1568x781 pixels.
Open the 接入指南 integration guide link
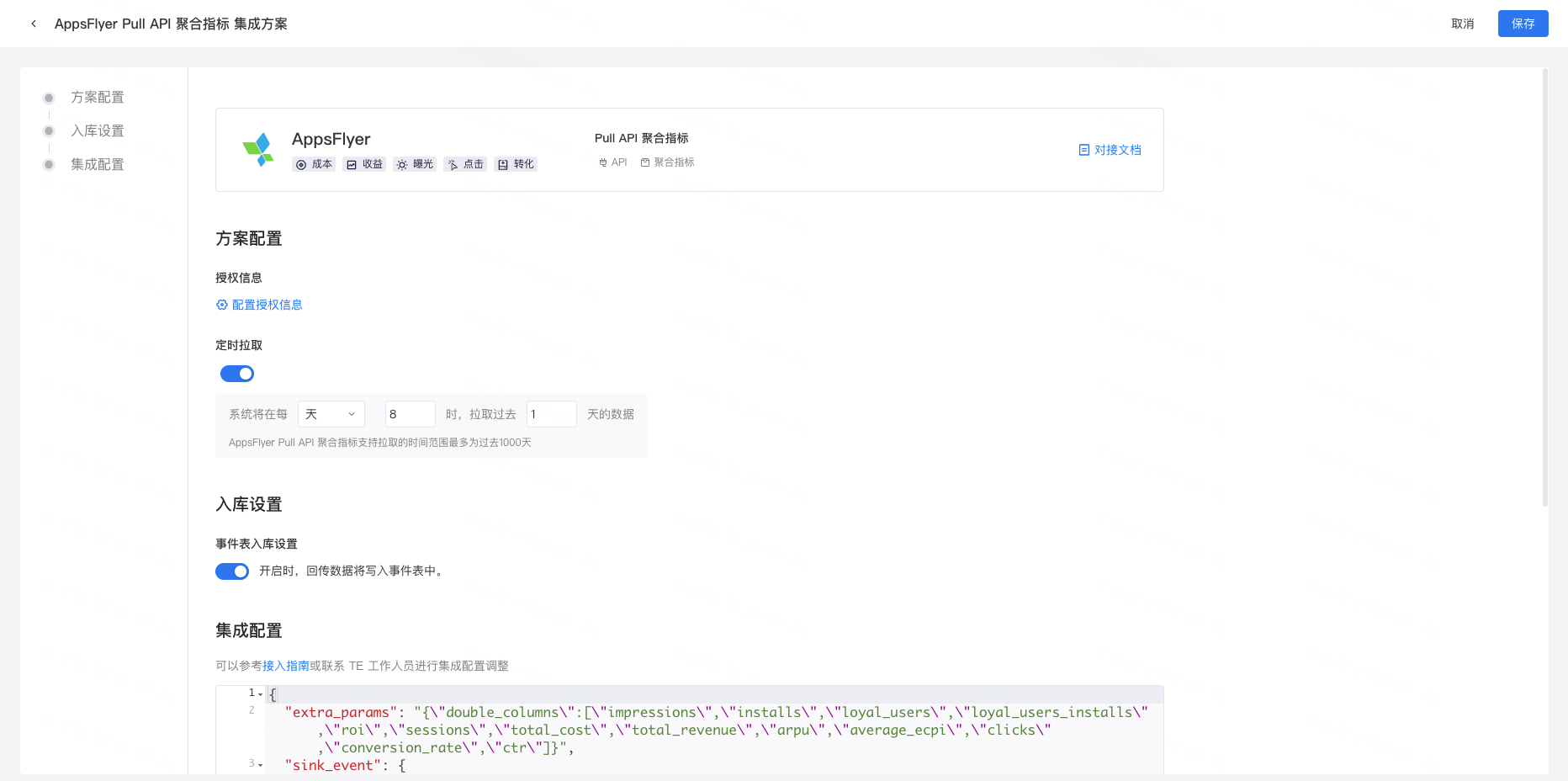286,666
